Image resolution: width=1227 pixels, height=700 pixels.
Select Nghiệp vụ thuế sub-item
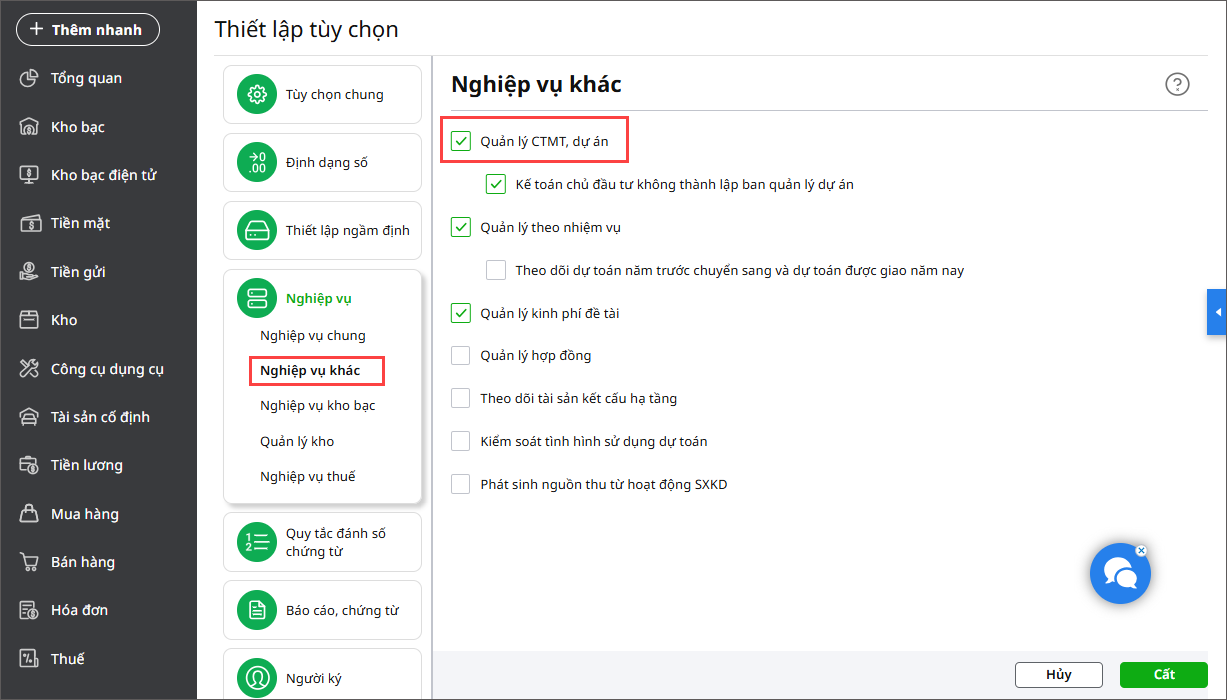coord(308,476)
